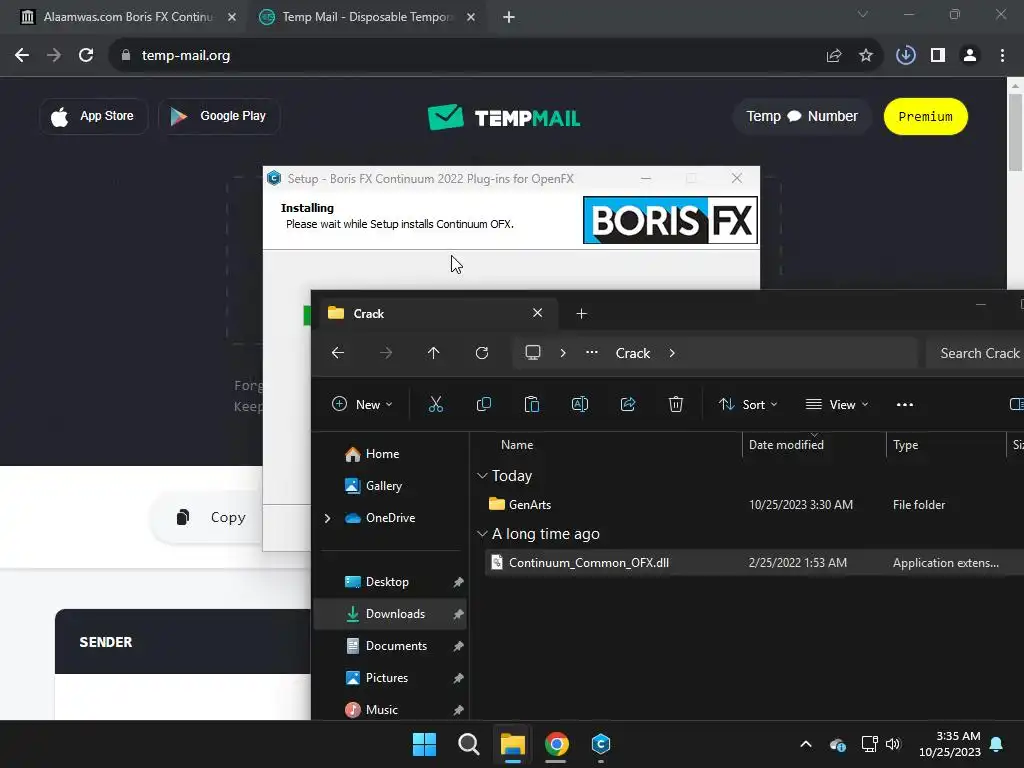Open the Chrome profile icon
Viewport: 1024px width, 768px height.
click(x=970, y=56)
